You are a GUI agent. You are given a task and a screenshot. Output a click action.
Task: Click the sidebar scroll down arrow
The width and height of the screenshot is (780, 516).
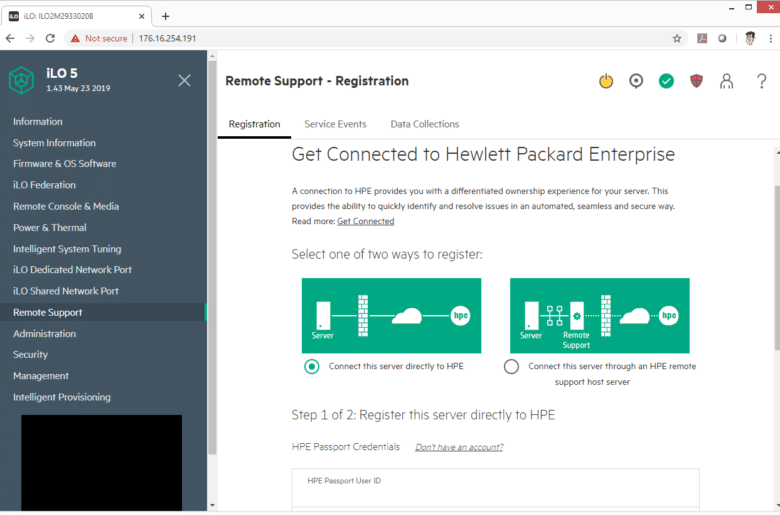212,506
